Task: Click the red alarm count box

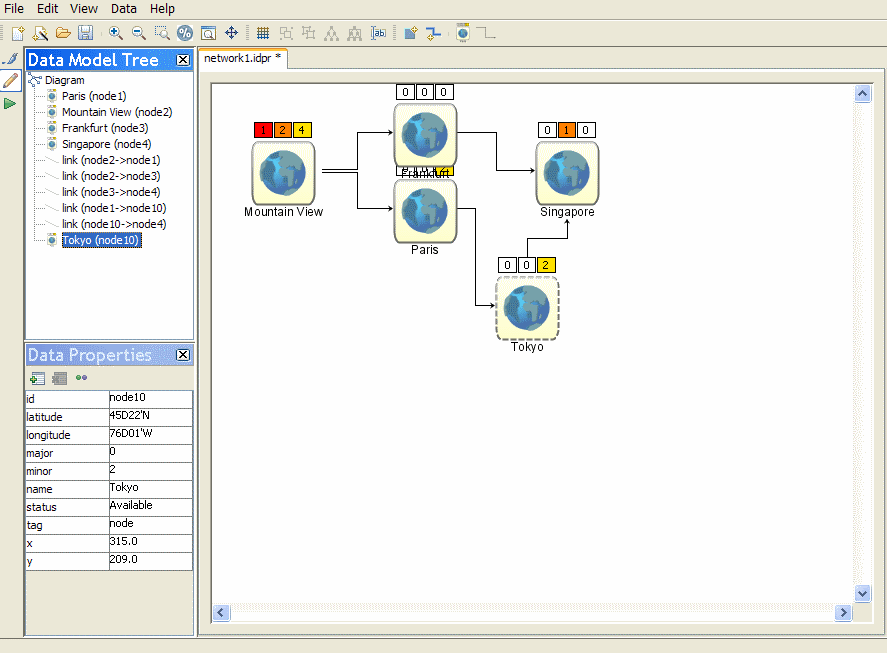Action: coord(263,130)
